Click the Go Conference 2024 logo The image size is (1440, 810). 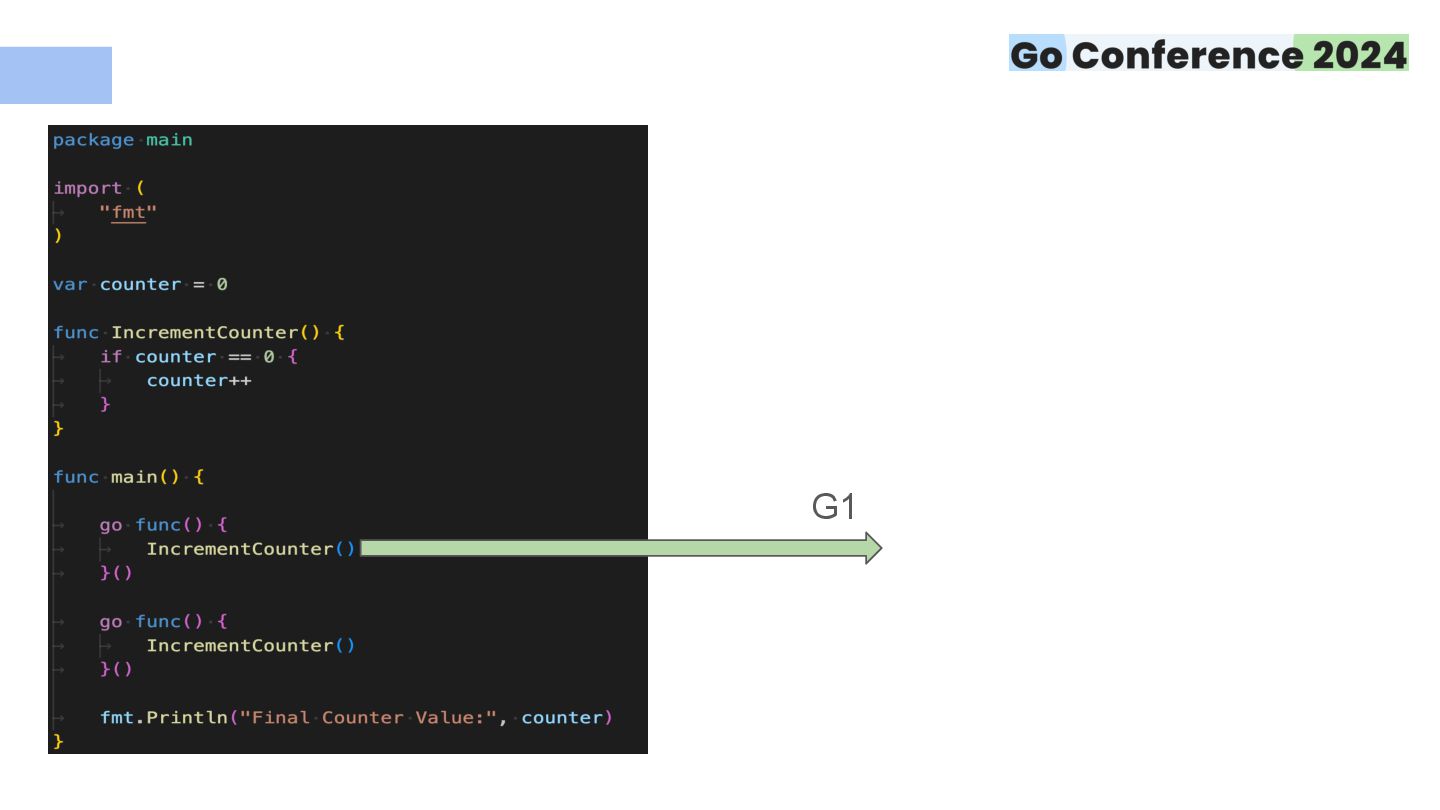pyautogui.click(x=1208, y=54)
